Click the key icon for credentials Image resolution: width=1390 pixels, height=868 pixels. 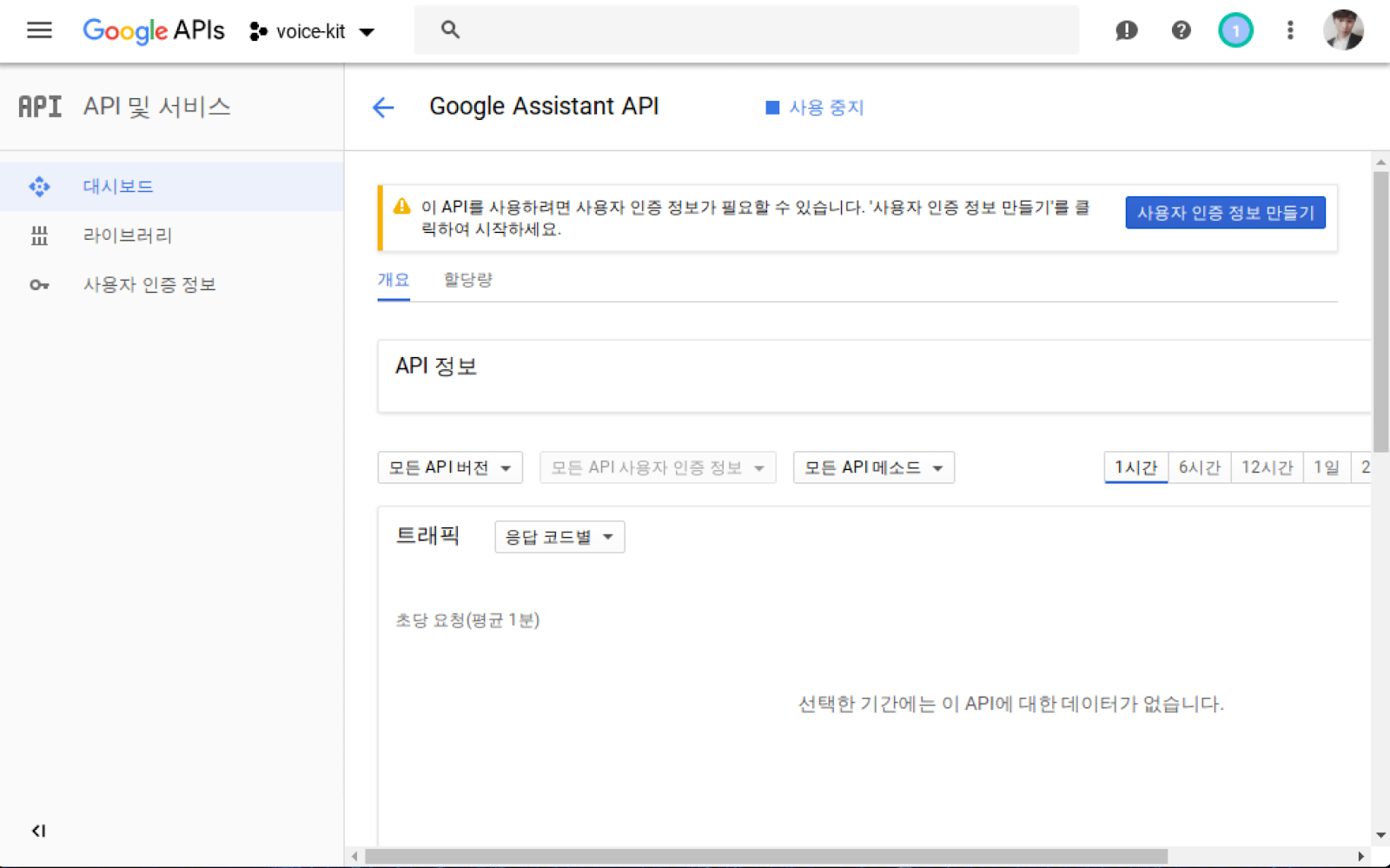point(39,285)
